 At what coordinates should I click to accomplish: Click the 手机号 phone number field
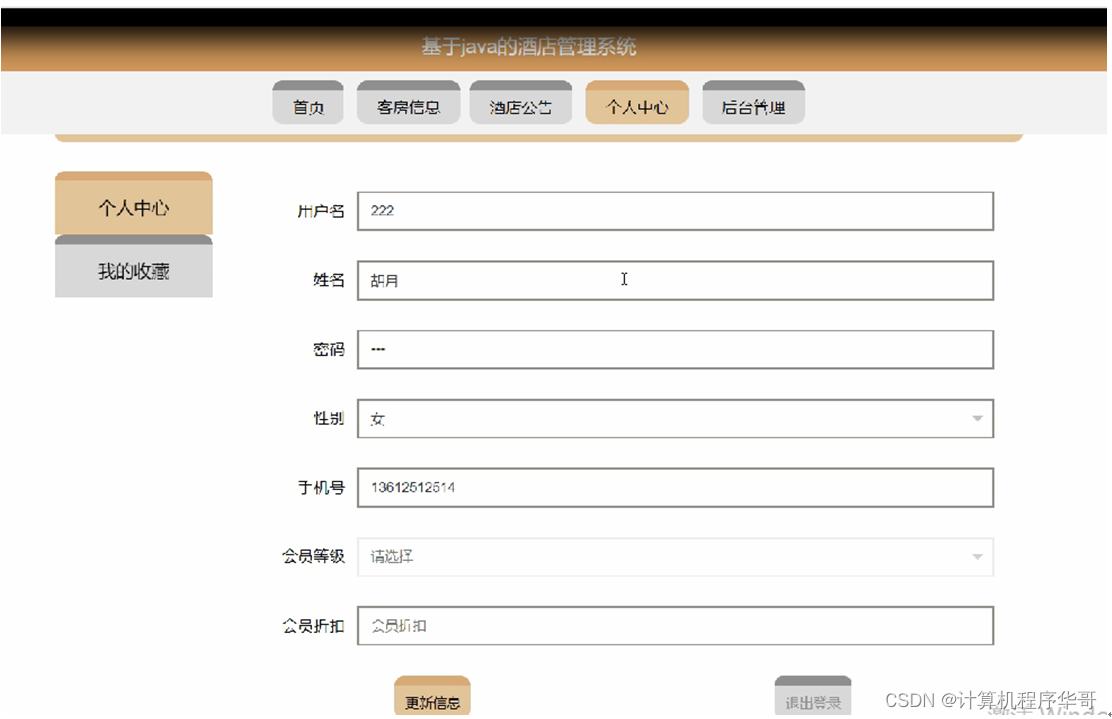click(x=675, y=487)
